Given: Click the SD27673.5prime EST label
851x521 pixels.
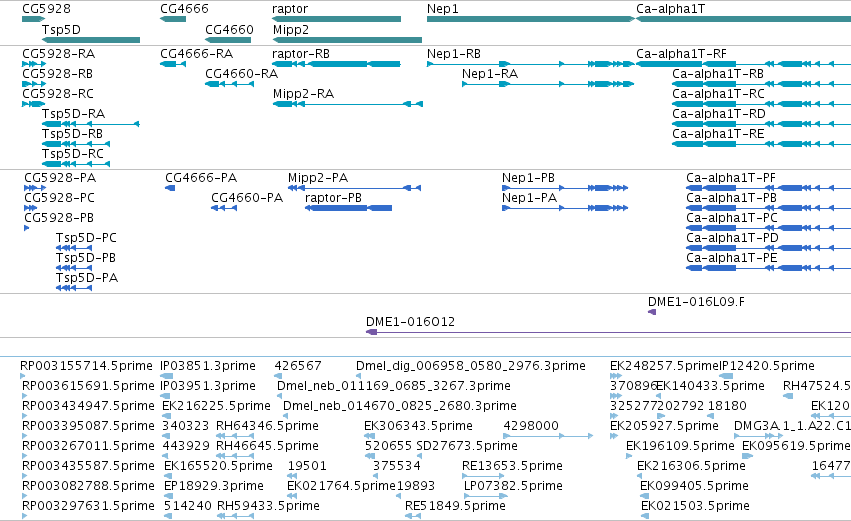Looking at the screenshot, I should pyautogui.click(x=467, y=446).
